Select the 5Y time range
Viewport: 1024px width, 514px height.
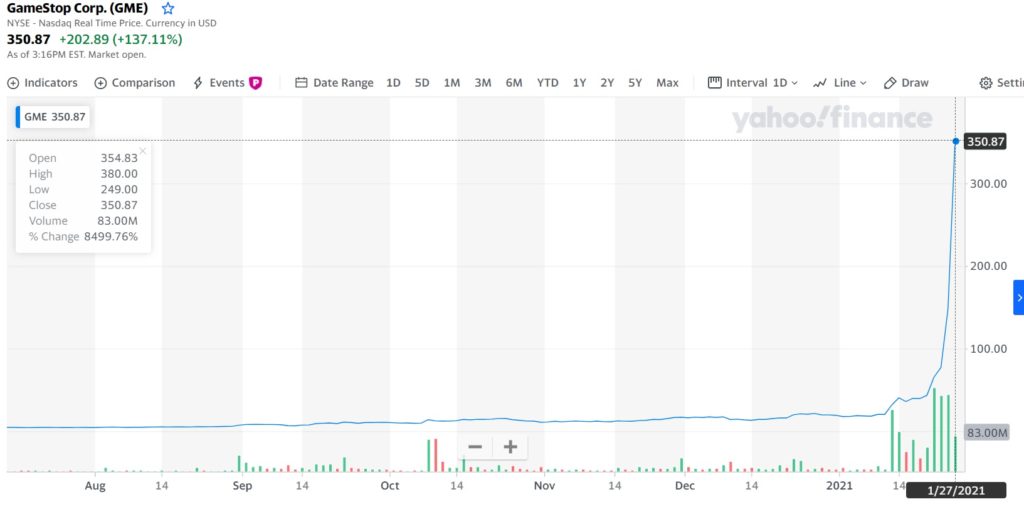pos(635,83)
